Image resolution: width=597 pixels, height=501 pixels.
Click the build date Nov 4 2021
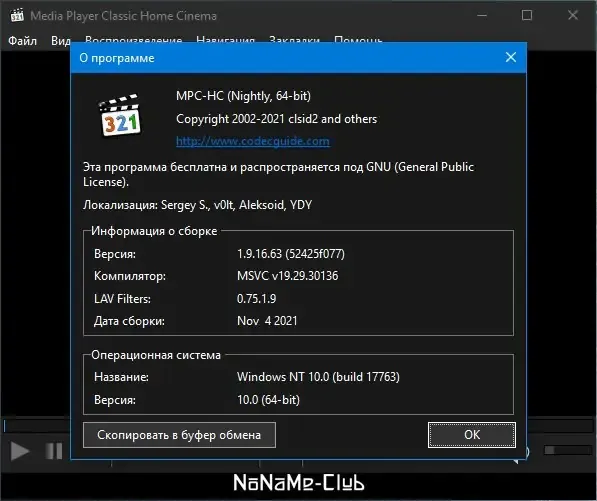tap(267, 321)
